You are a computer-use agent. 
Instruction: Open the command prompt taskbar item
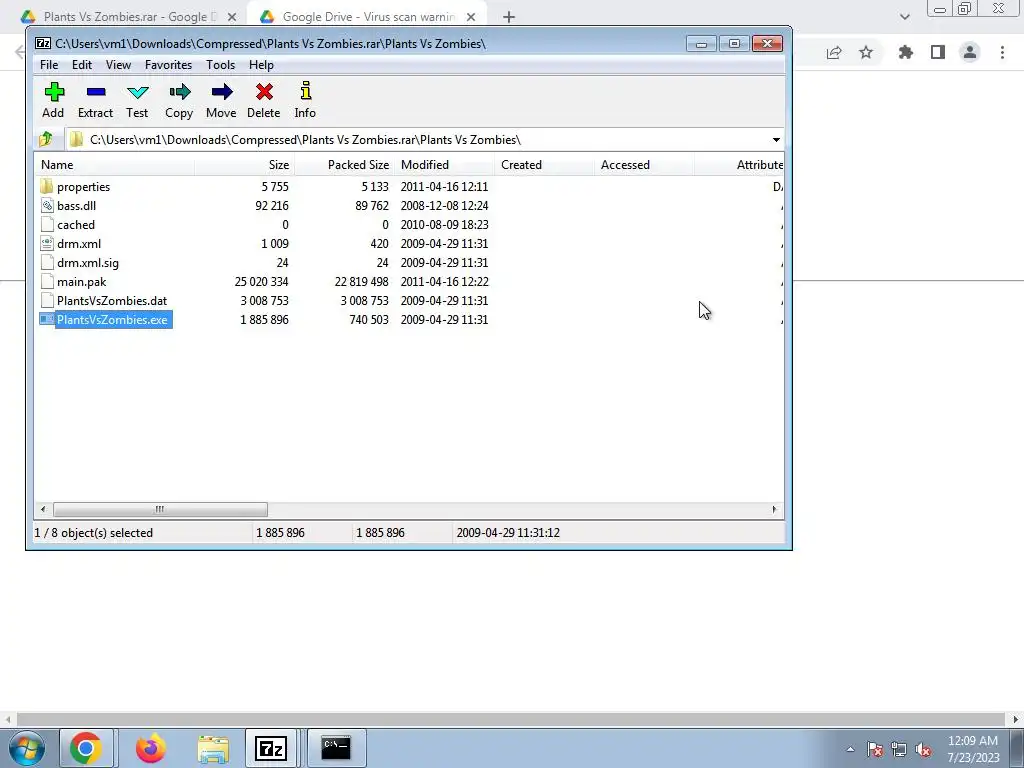pyautogui.click(x=336, y=748)
